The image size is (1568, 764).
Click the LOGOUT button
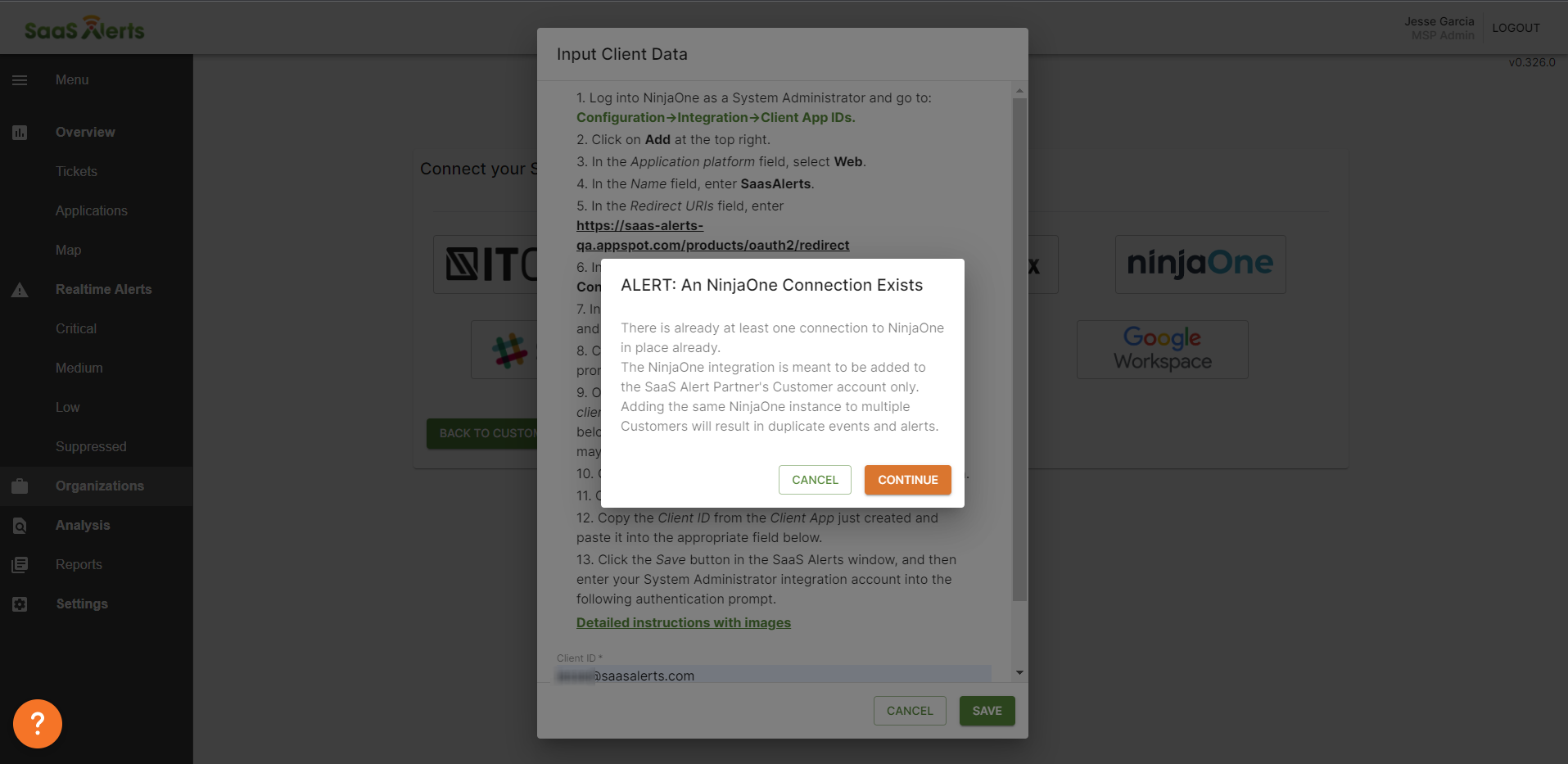(x=1516, y=28)
